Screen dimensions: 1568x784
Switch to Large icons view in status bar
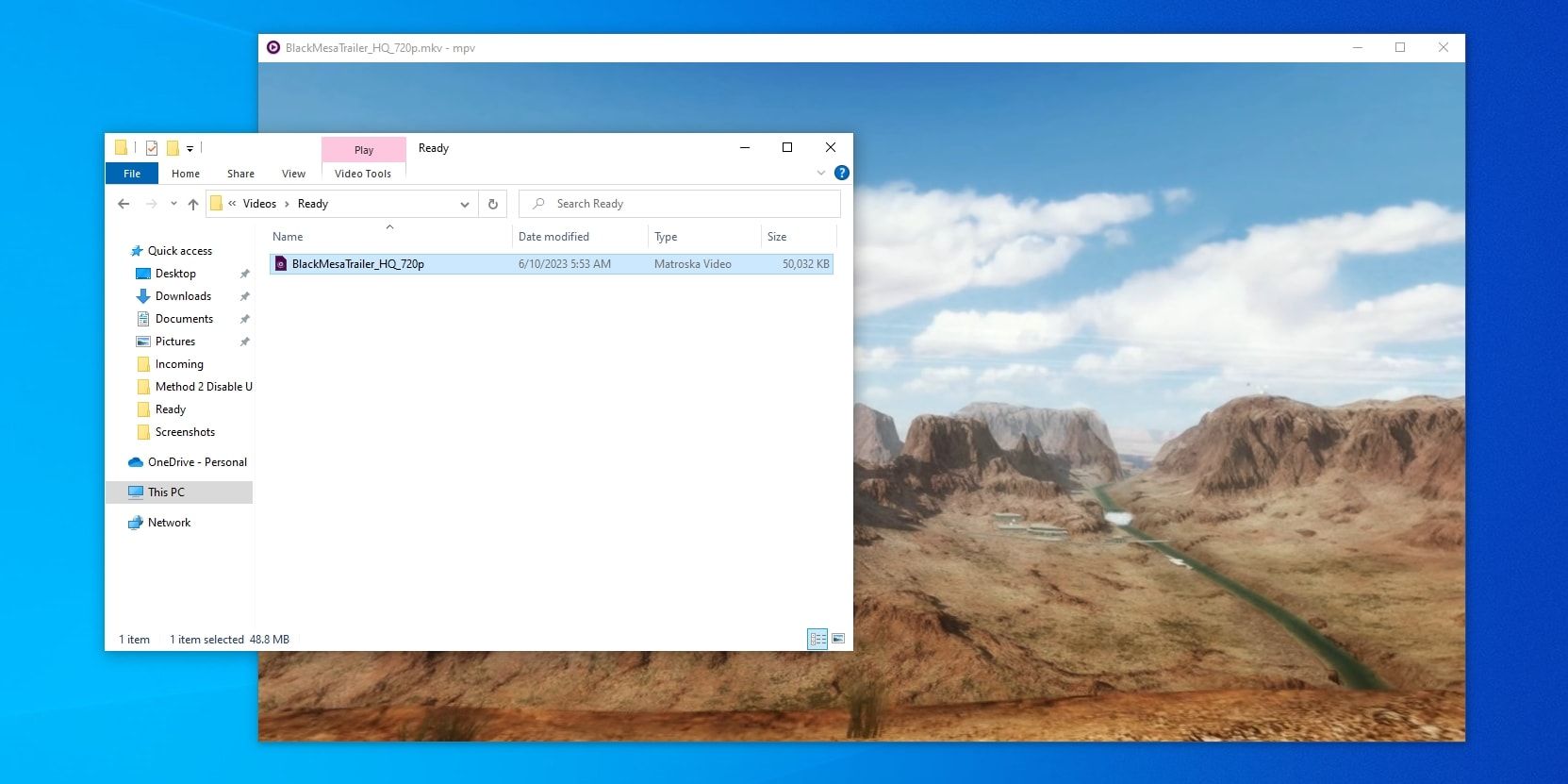coord(838,640)
